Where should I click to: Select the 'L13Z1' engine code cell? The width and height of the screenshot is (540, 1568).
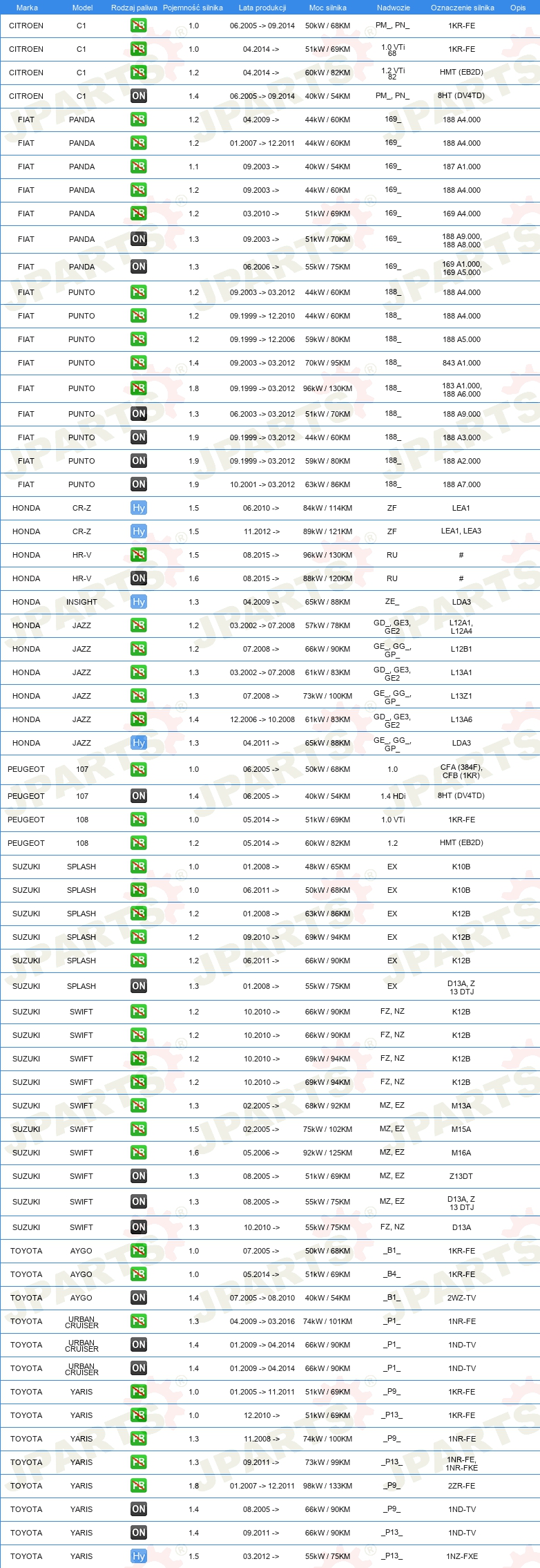click(x=461, y=696)
